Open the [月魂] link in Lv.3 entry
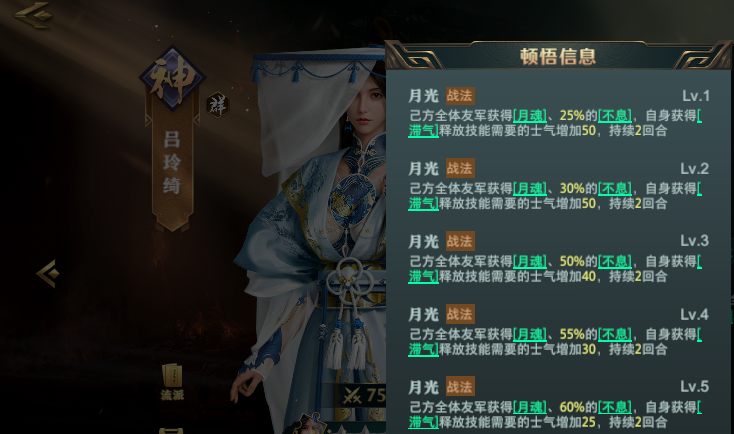 (530, 261)
